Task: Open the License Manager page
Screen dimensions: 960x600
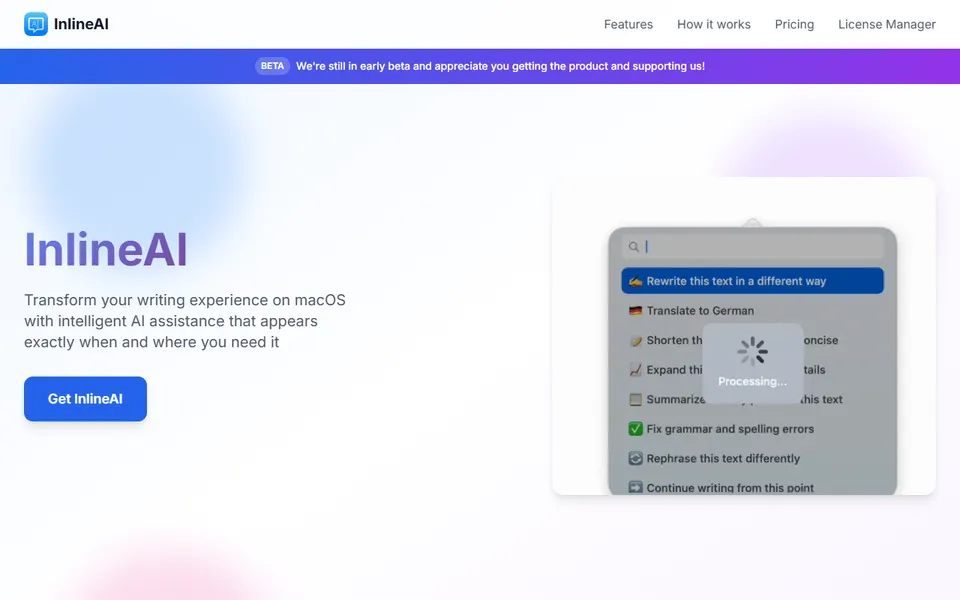Action: pos(887,24)
